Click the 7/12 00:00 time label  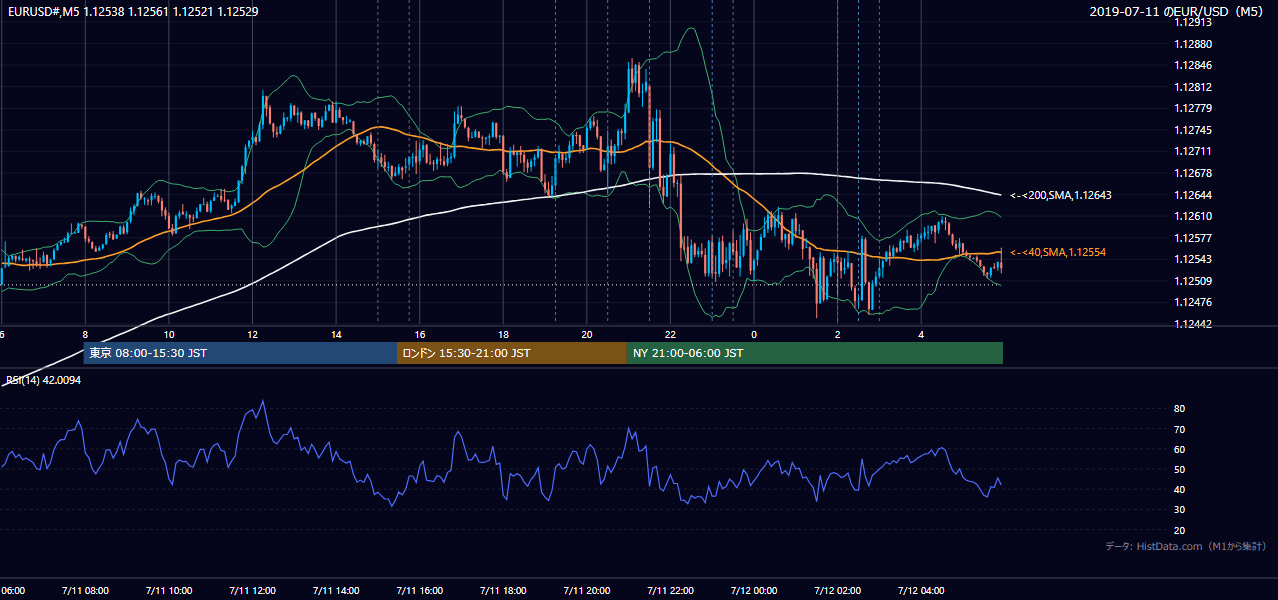point(755,591)
